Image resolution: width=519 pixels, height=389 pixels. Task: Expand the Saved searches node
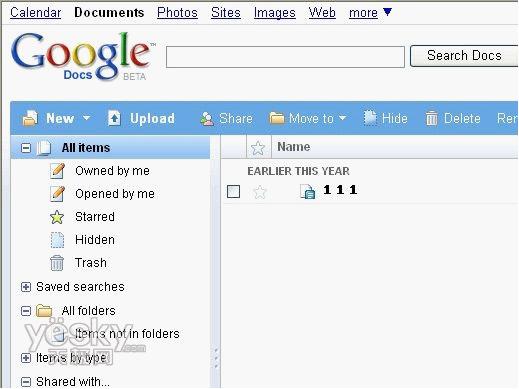(x=26, y=287)
